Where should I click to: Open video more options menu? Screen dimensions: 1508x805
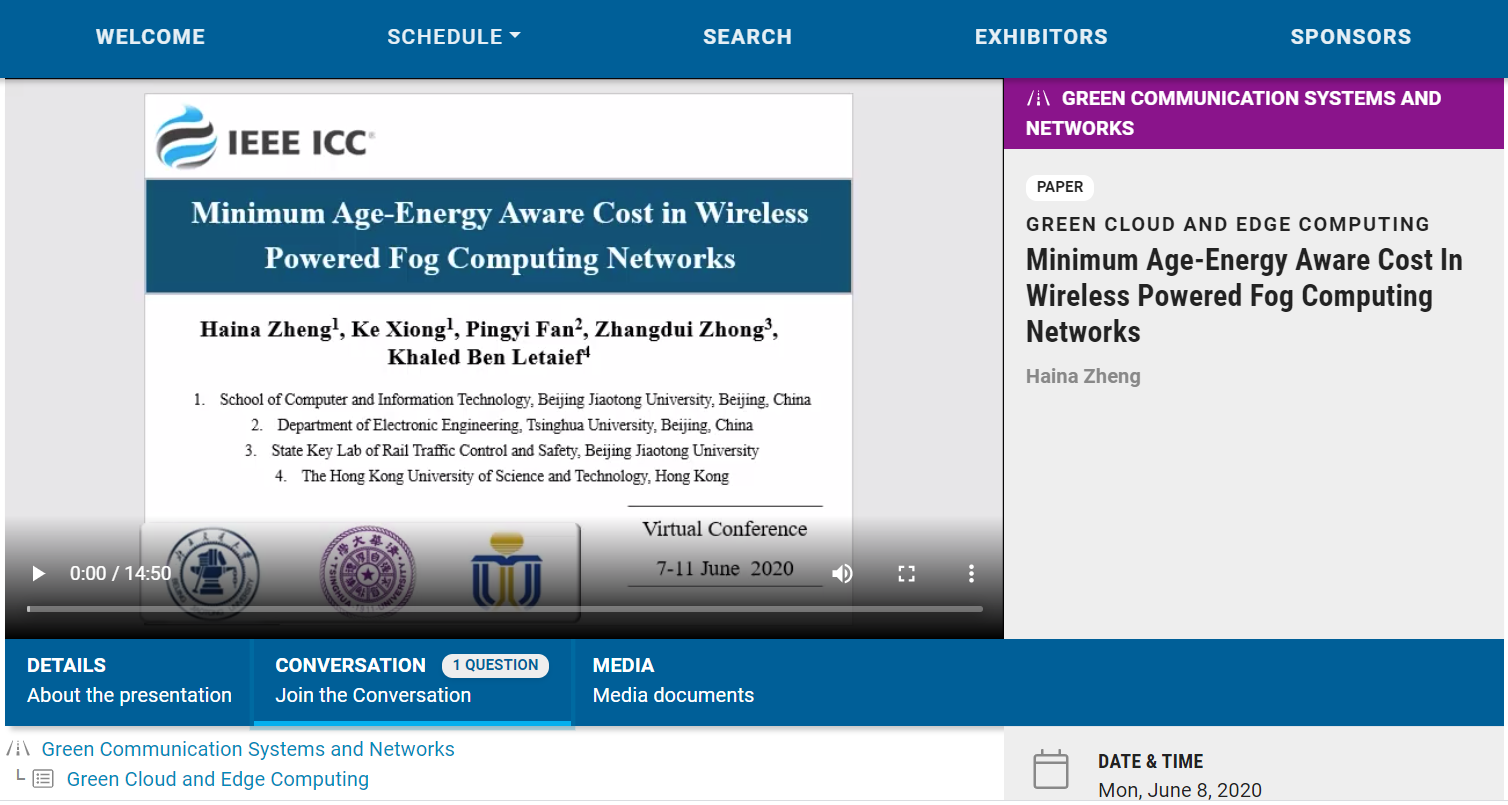[971, 573]
